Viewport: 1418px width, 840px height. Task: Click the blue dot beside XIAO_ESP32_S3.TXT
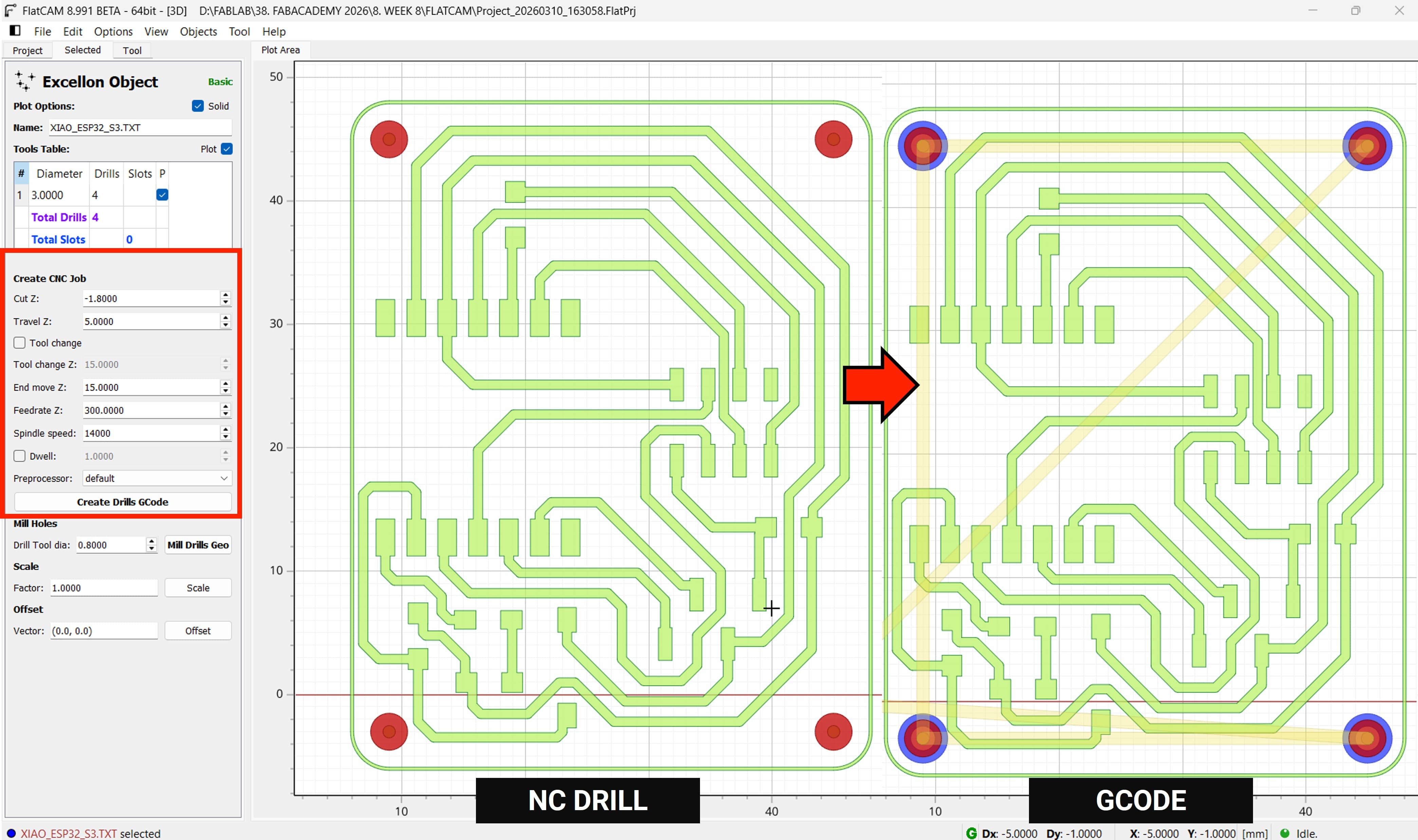[11, 833]
